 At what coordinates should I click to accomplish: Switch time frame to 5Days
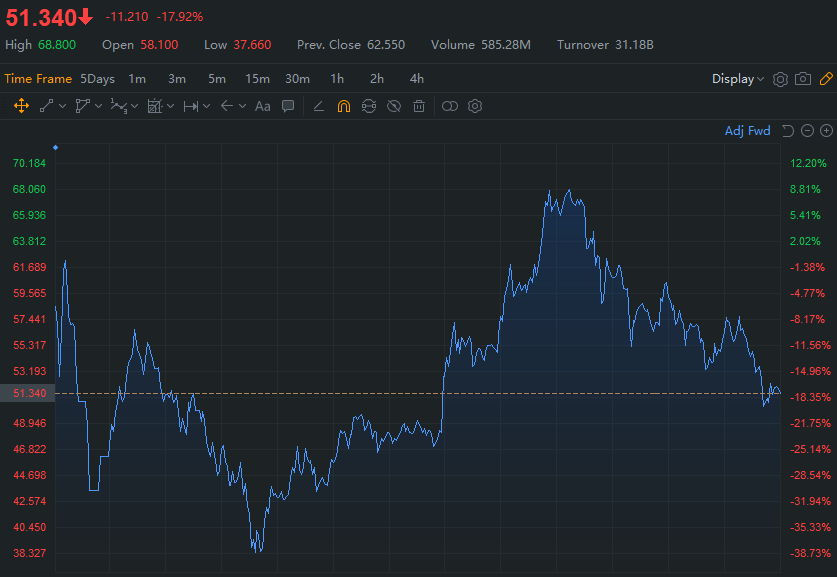click(x=97, y=79)
